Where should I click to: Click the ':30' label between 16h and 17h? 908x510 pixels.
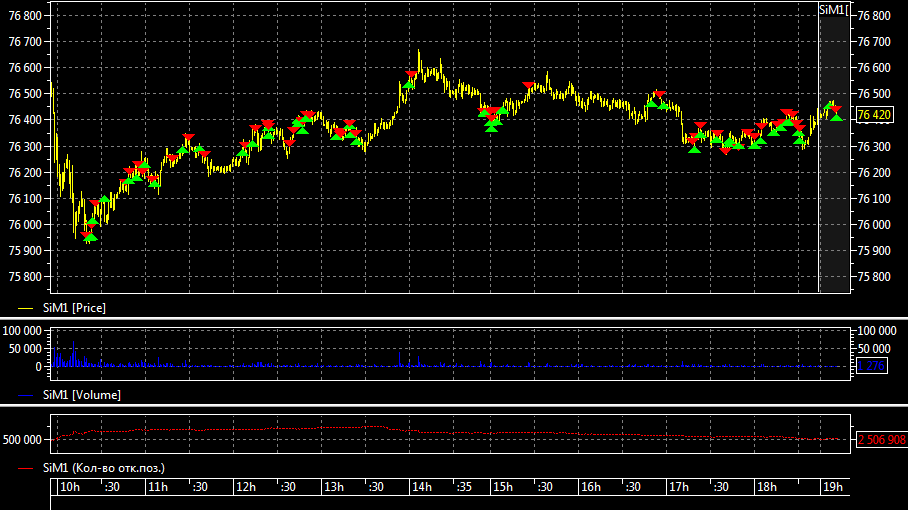633,487
